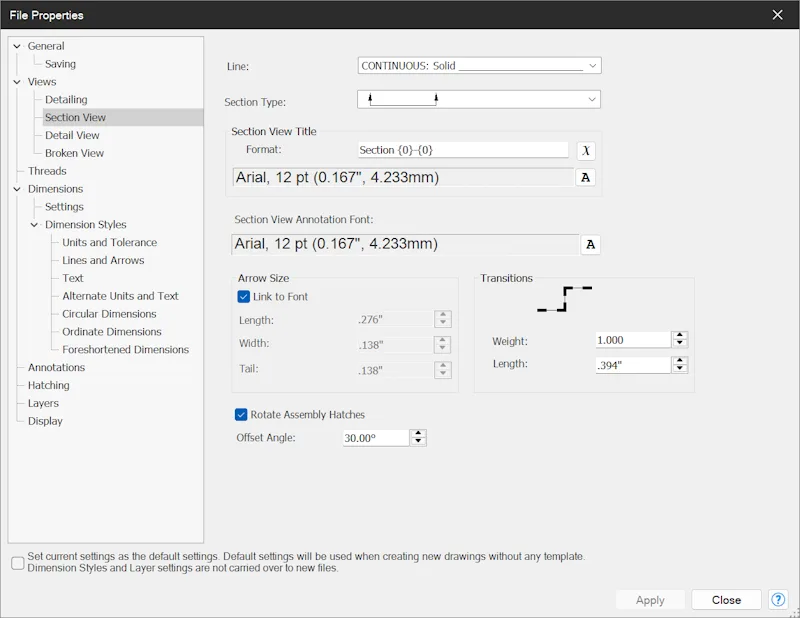Collapse the Views tree node
The image size is (800, 618).
click(x=17, y=82)
